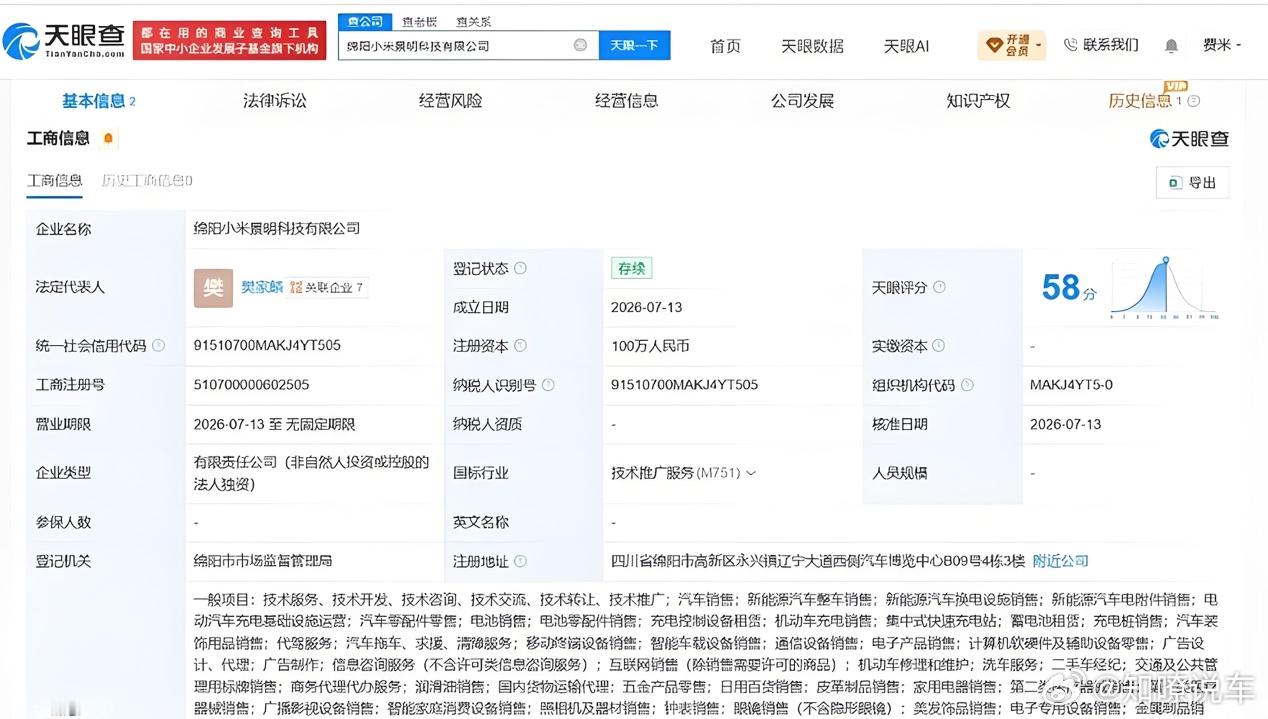Open the 法律诉讼 tab
This screenshot has height=719, width=1268.
pos(275,100)
